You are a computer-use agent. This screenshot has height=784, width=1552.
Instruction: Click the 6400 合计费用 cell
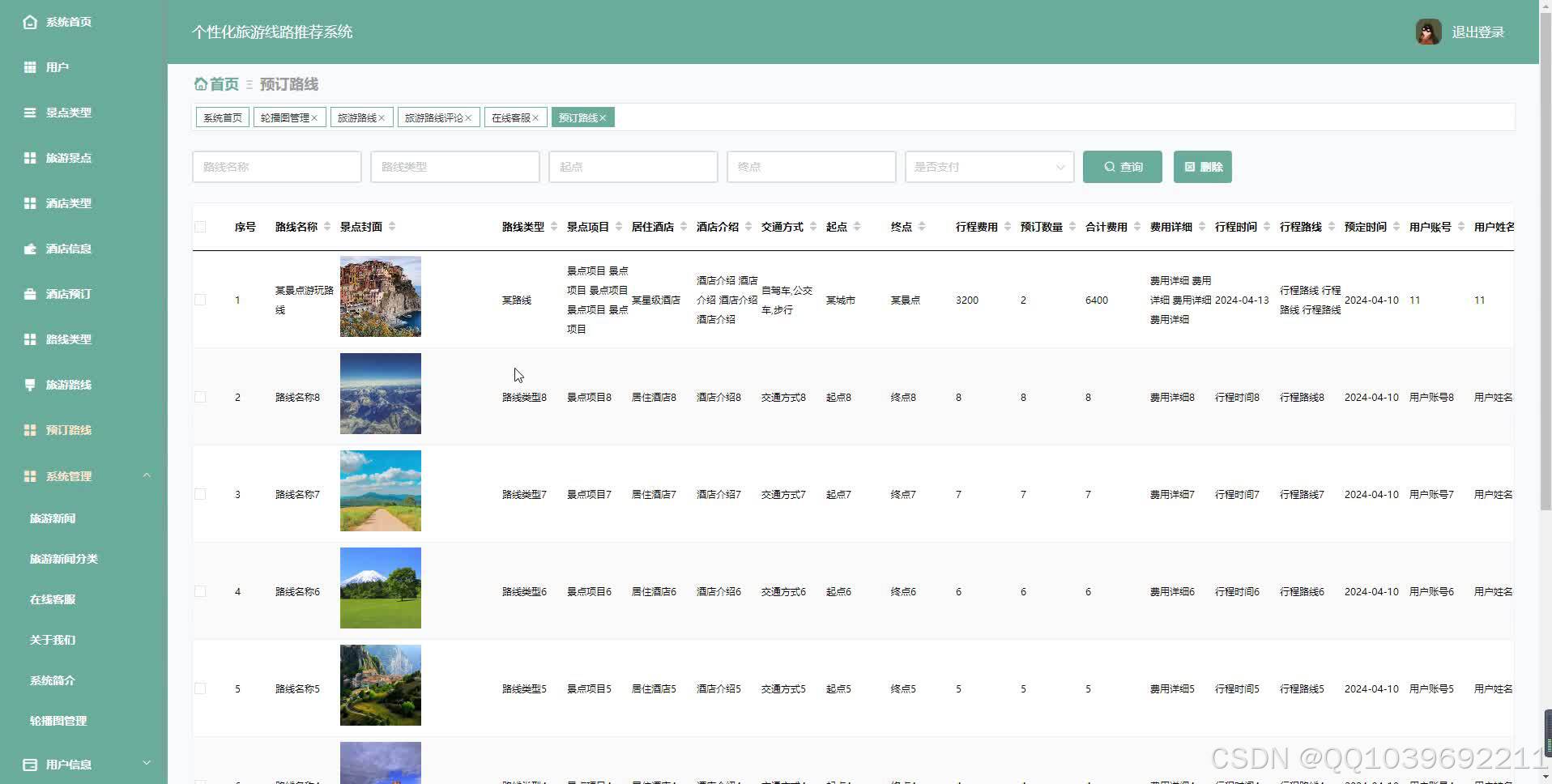pyautogui.click(x=1097, y=300)
